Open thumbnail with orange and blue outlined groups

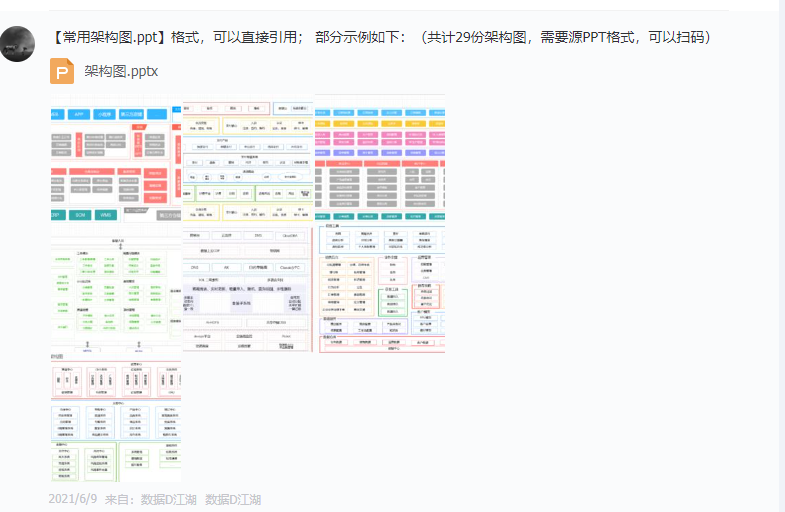(380, 289)
